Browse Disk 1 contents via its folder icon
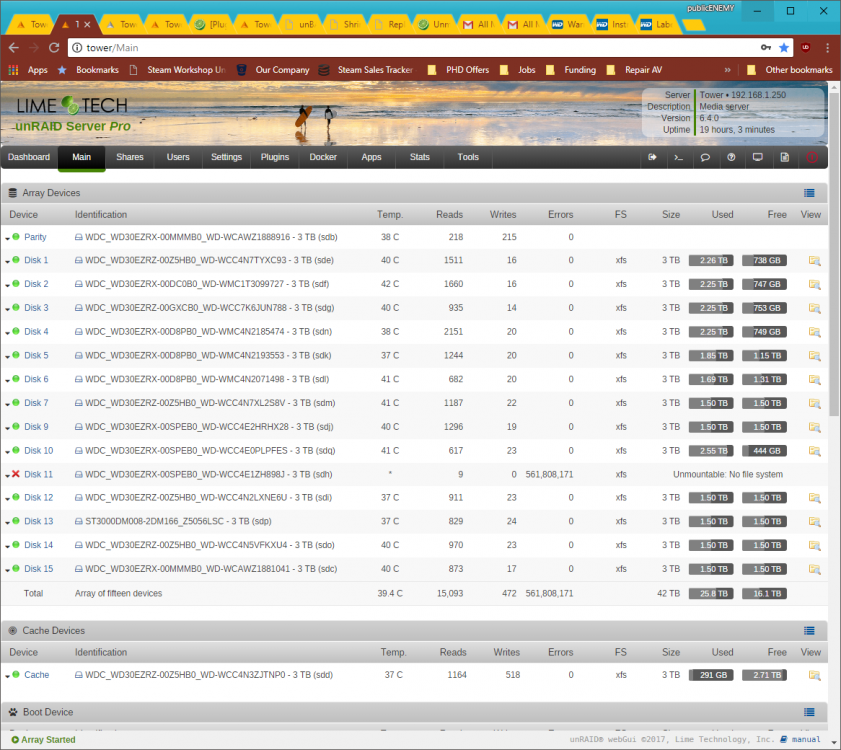Viewport: 841px width, 750px height. coord(814,261)
